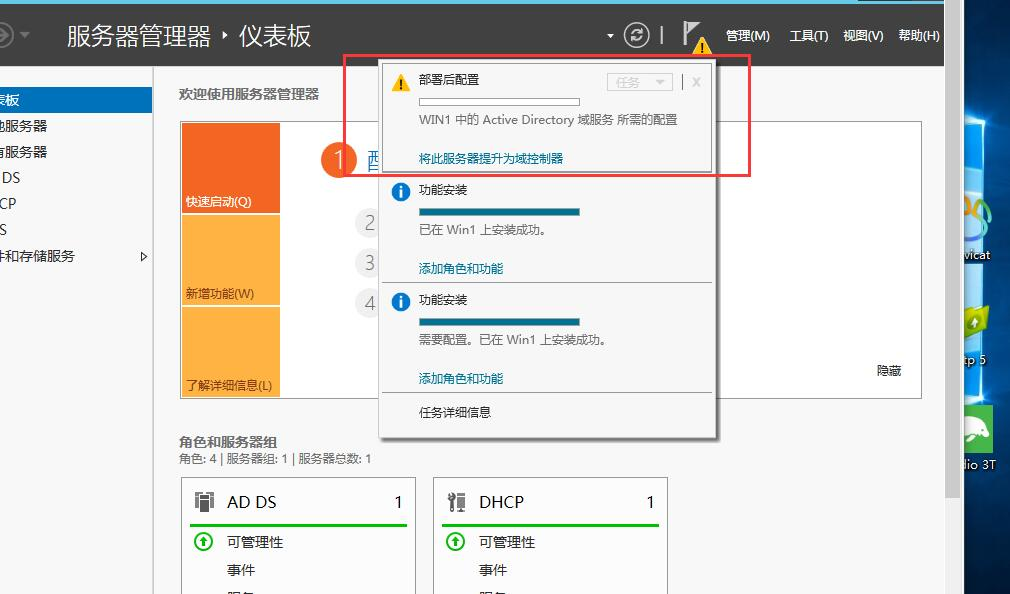Image resolution: width=1010 pixels, height=594 pixels.
Task: Select the local server sidebar item
Action: pyautogui.click(x=75, y=126)
